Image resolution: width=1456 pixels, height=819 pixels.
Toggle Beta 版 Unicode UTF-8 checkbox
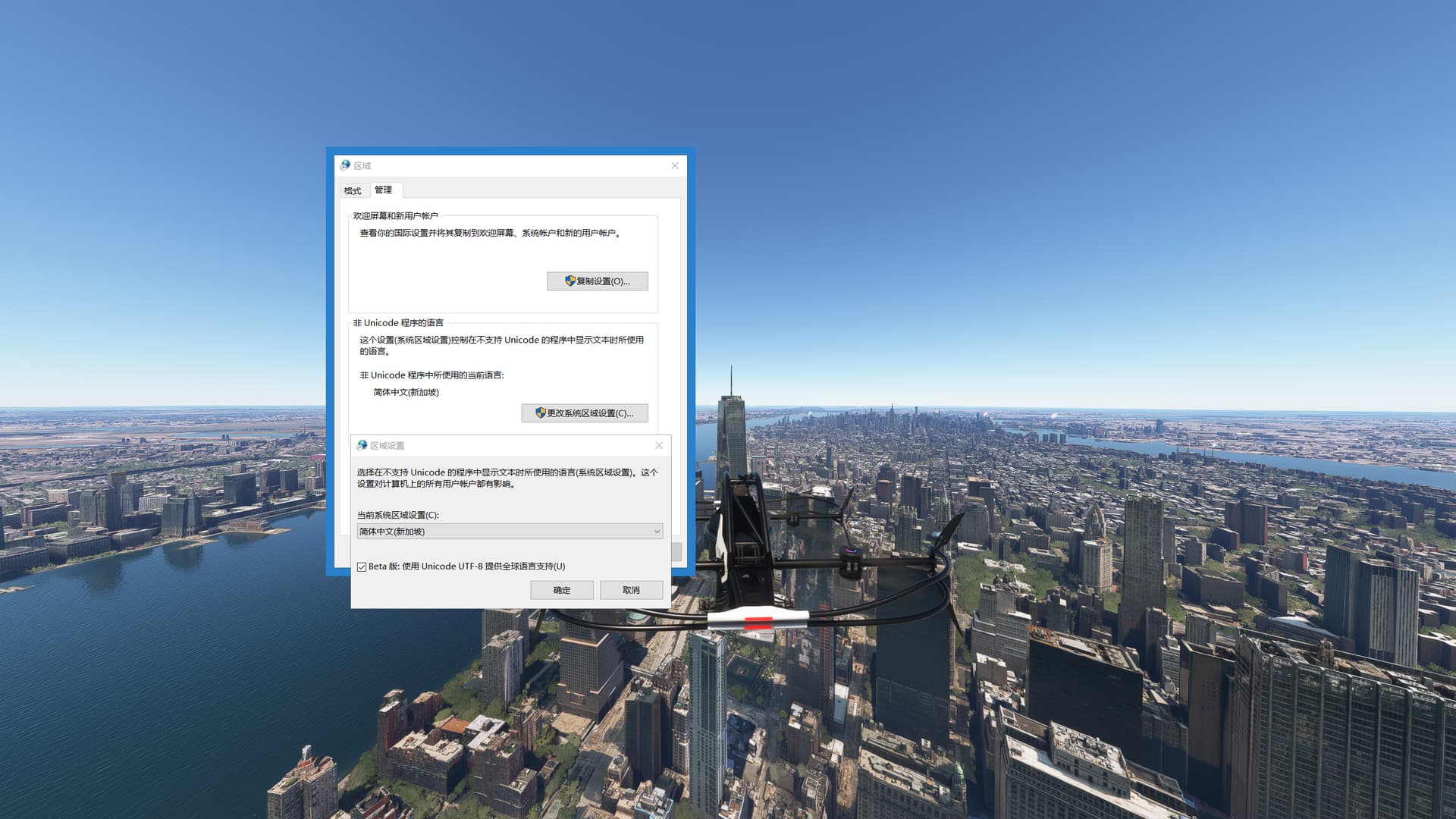(362, 566)
